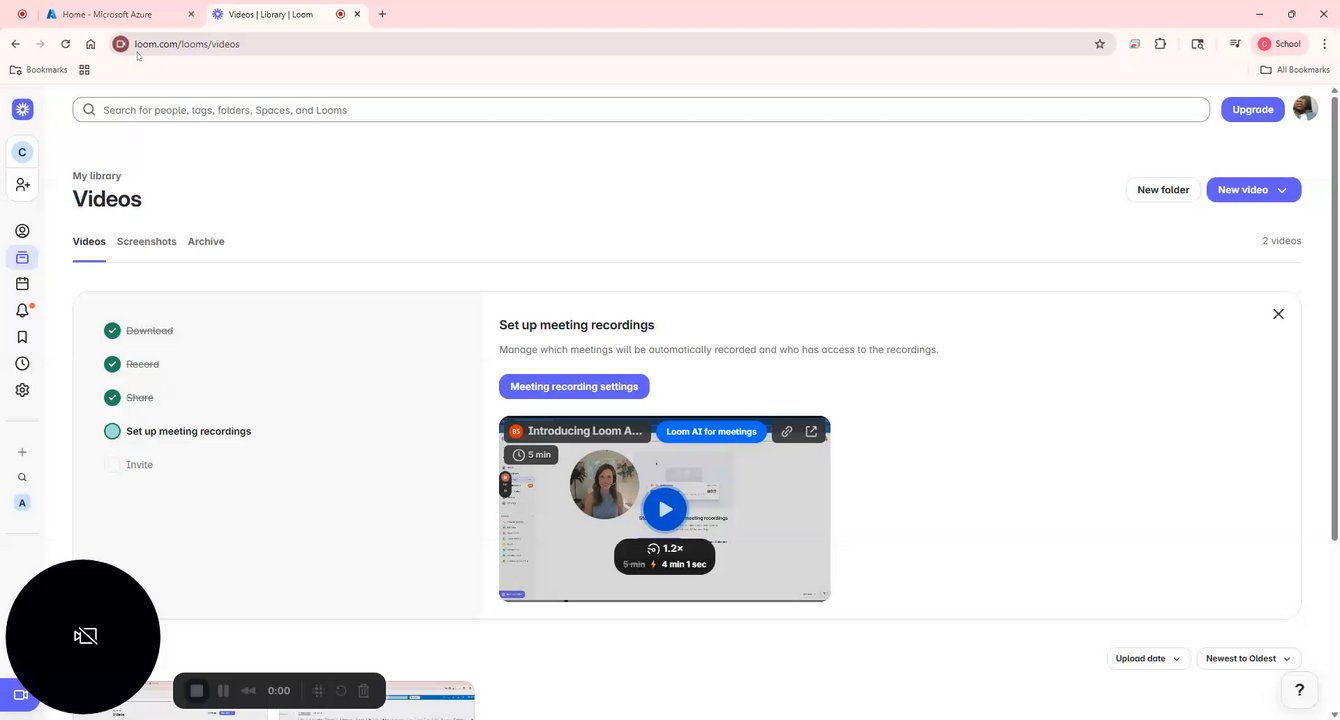Open the New video dropdown
The height and width of the screenshot is (720, 1340).
click(x=1253, y=190)
